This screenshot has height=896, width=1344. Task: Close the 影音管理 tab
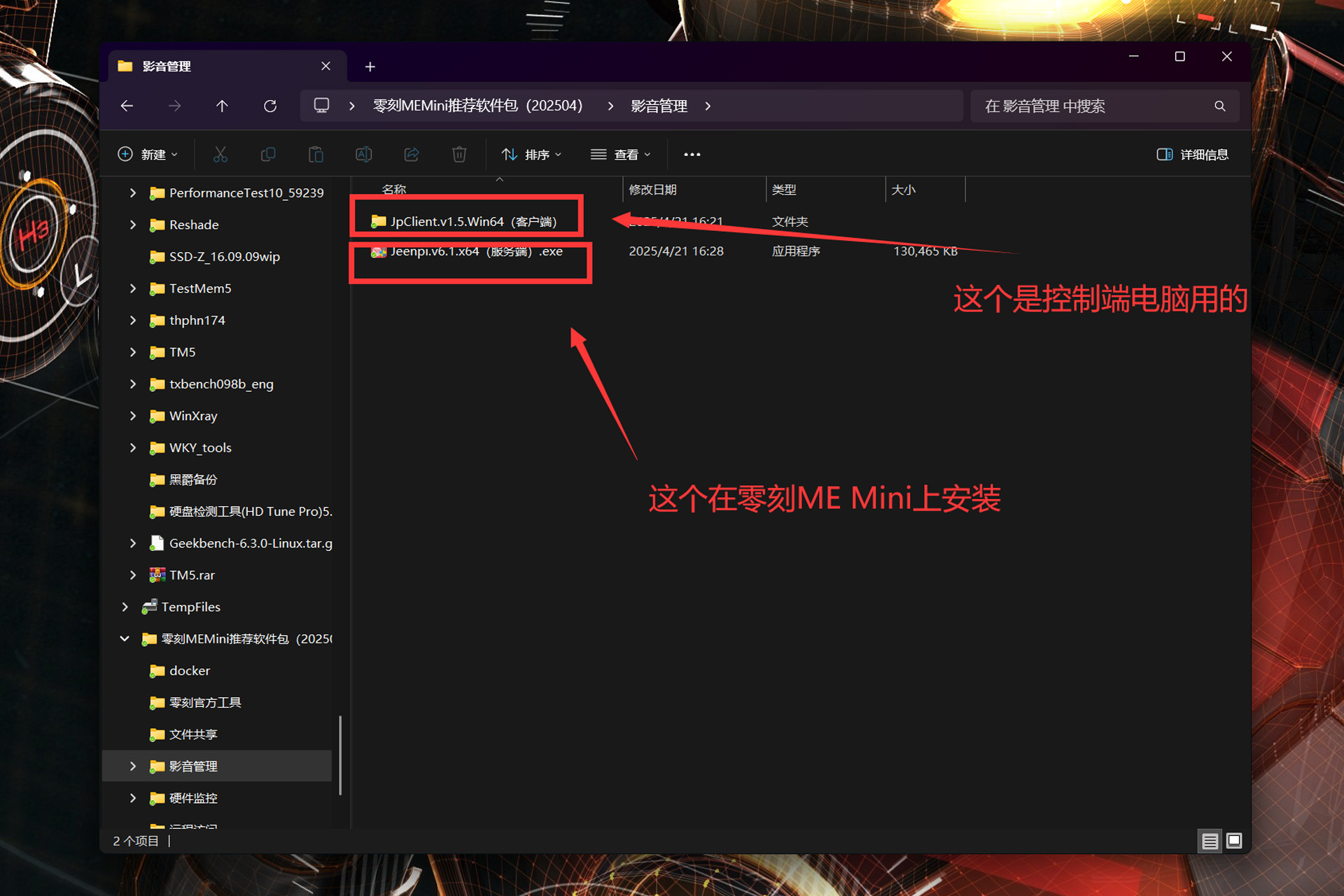[325, 66]
